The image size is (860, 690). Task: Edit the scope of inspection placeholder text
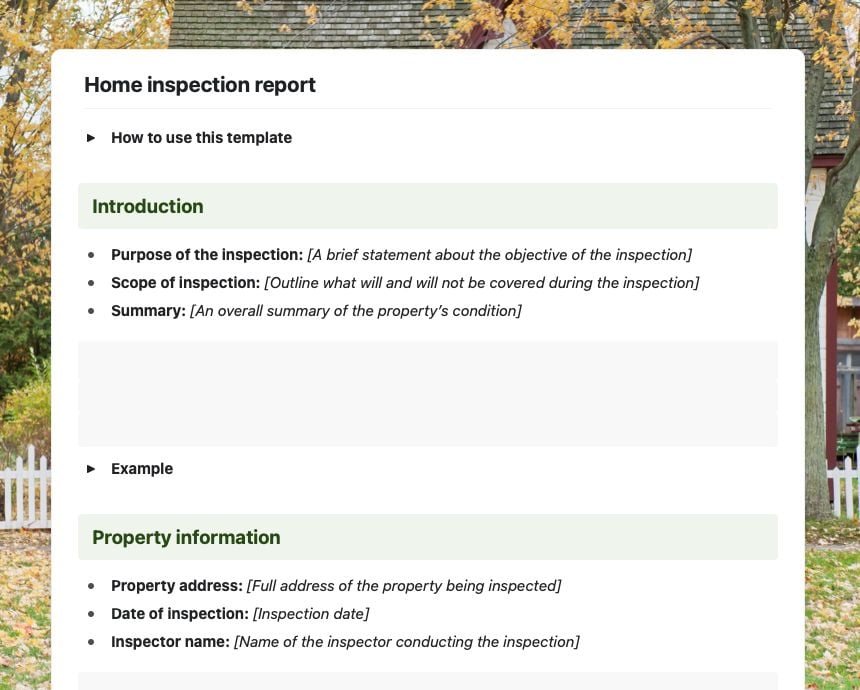481,283
